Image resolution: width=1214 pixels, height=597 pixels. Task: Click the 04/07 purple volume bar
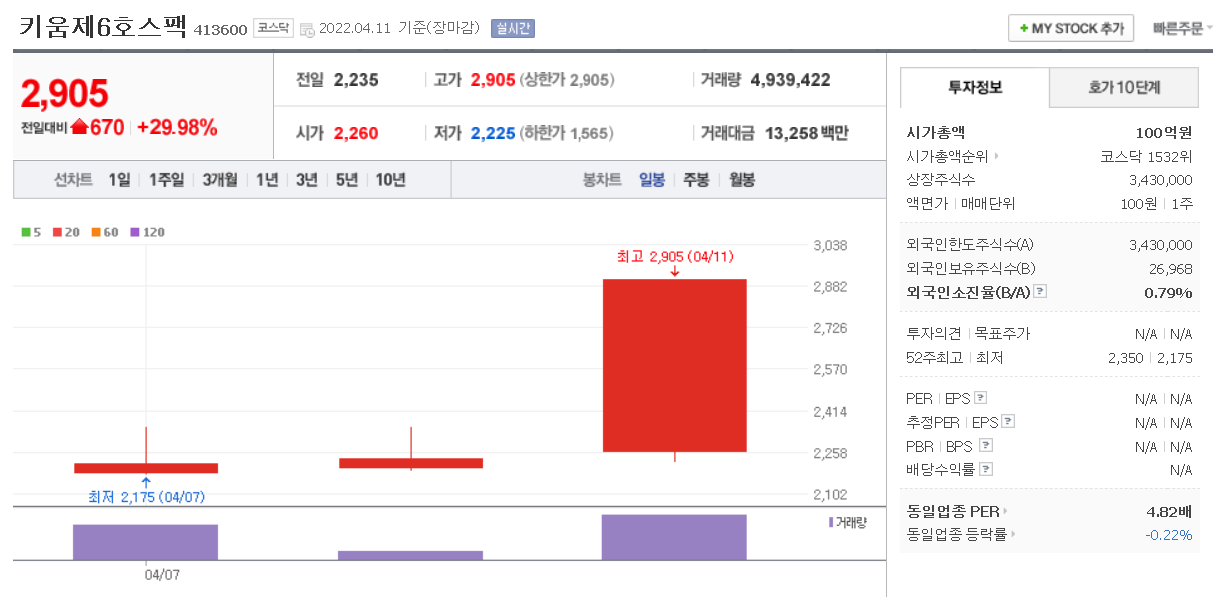pos(145,542)
